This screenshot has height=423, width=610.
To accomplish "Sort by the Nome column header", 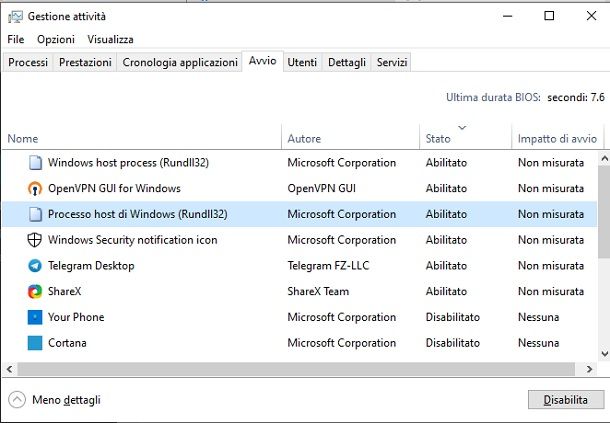I will click(142, 137).
